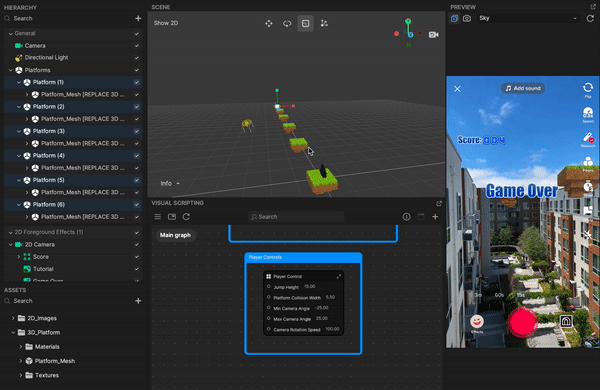Expand the scene Info panel
The image size is (600, 390).
click(170, 183)
